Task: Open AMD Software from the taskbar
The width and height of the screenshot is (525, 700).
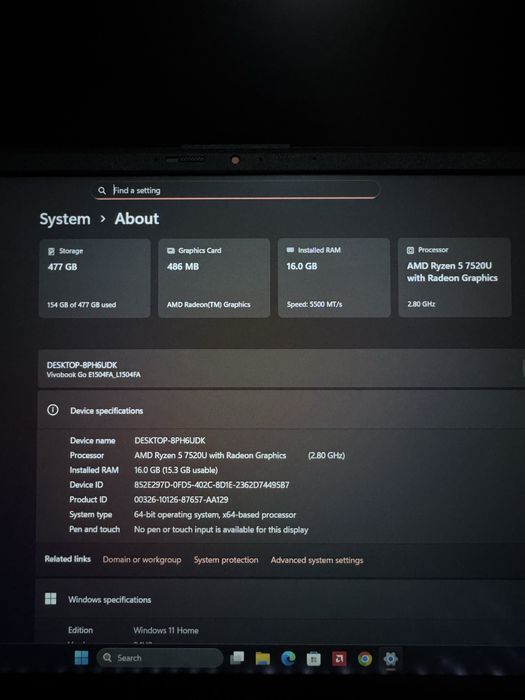Action: point(339,659)
